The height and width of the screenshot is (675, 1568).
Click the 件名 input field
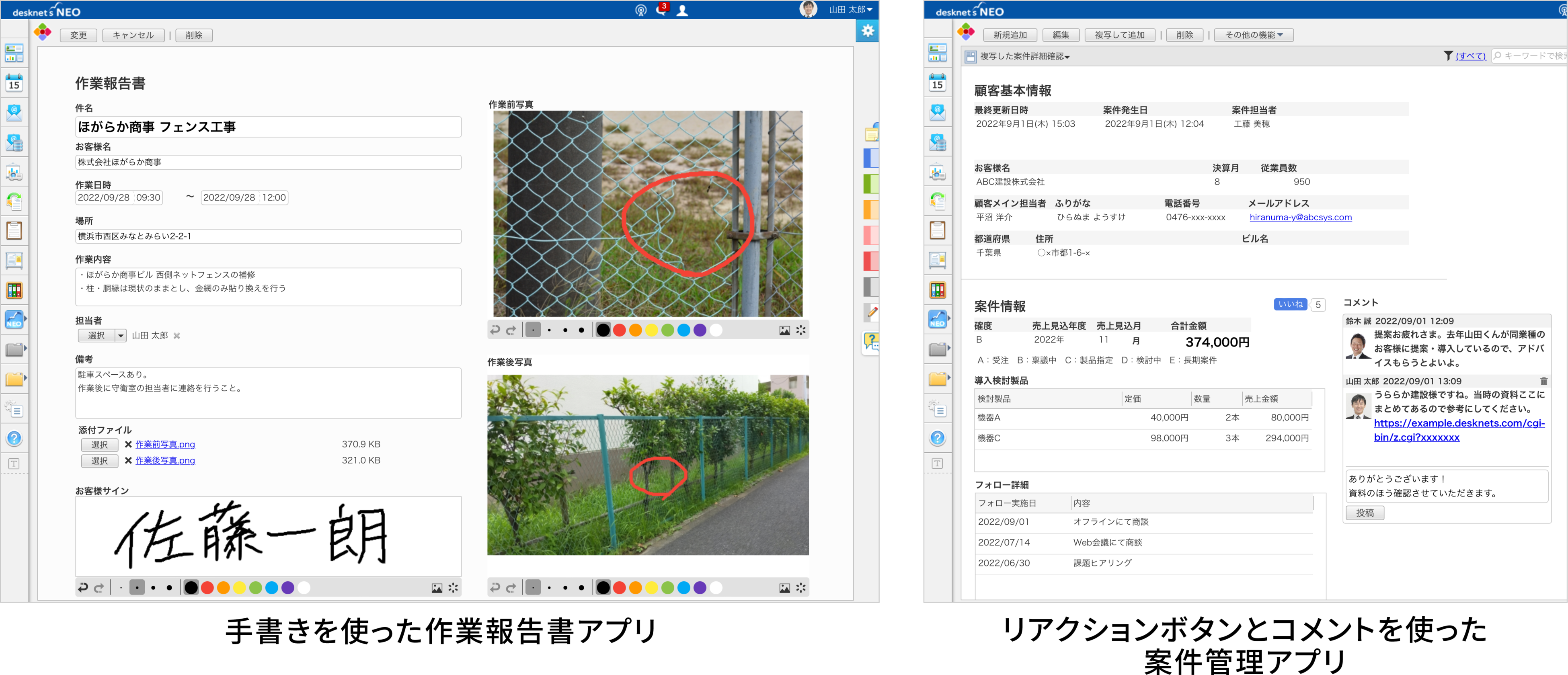268,127
